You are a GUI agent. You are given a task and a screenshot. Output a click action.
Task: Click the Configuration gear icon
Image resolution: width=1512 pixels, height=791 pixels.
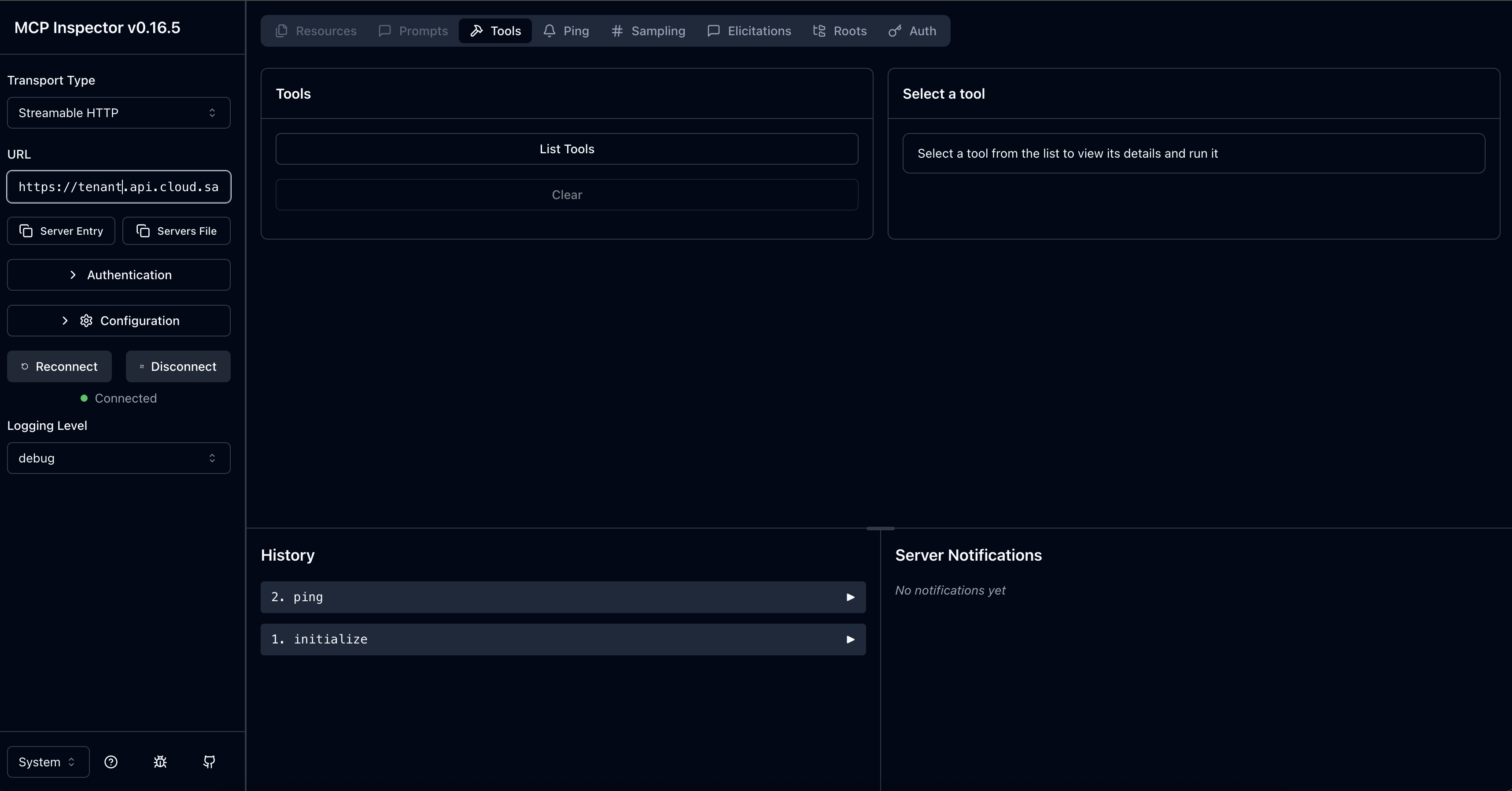tap(86, 321)
